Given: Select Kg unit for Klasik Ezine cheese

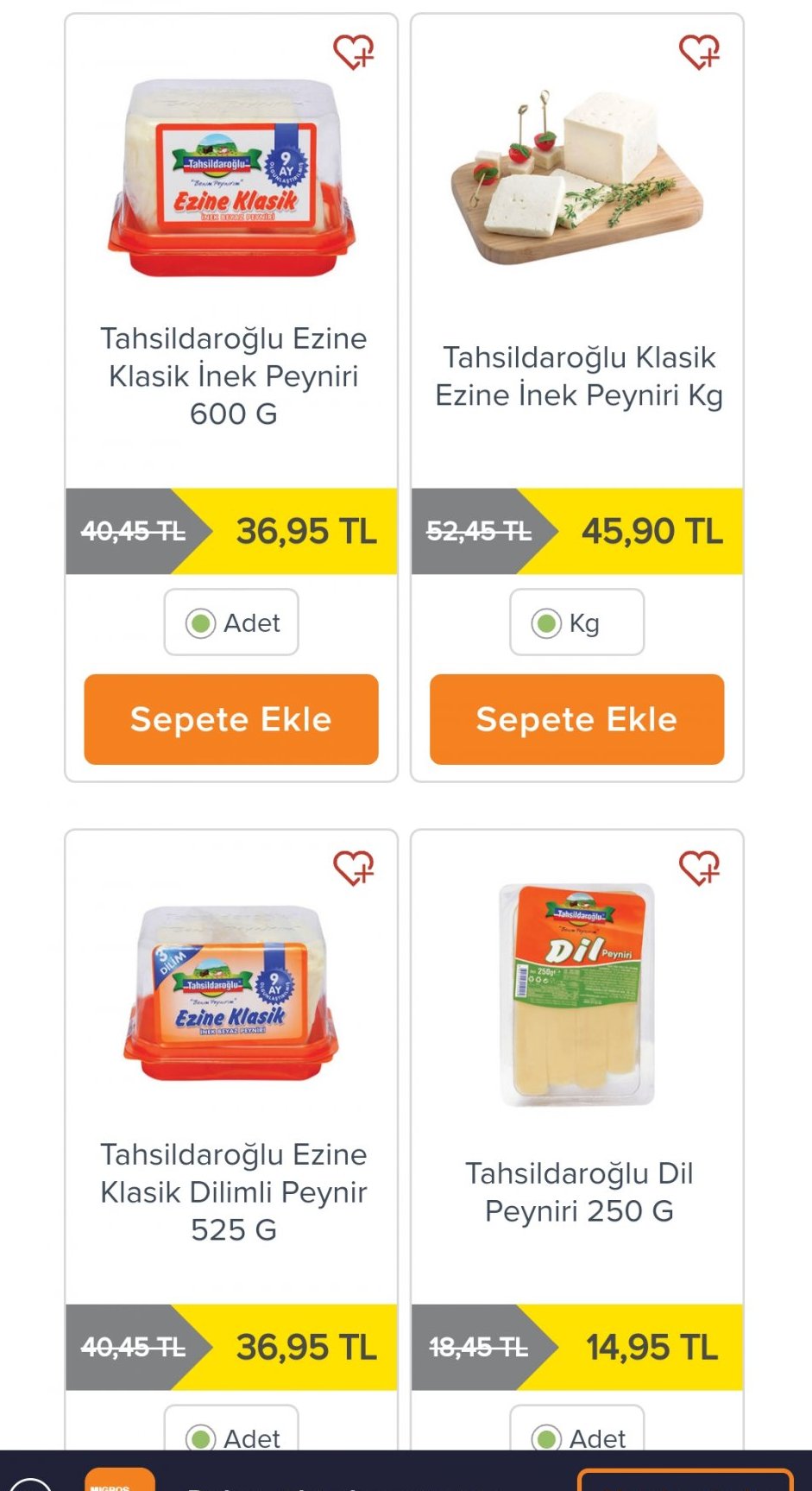Looking at the screenshot, I should click(576, 622).
